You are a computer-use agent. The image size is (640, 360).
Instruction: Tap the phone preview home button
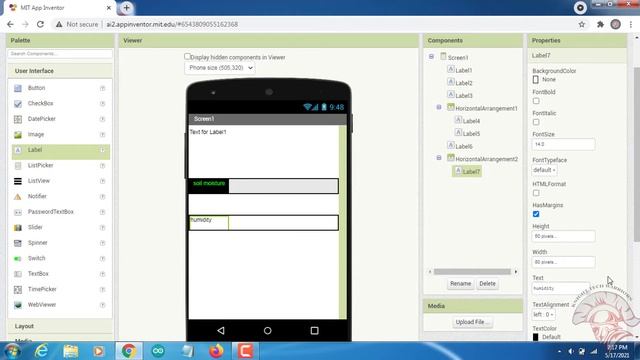pos(267,331)
